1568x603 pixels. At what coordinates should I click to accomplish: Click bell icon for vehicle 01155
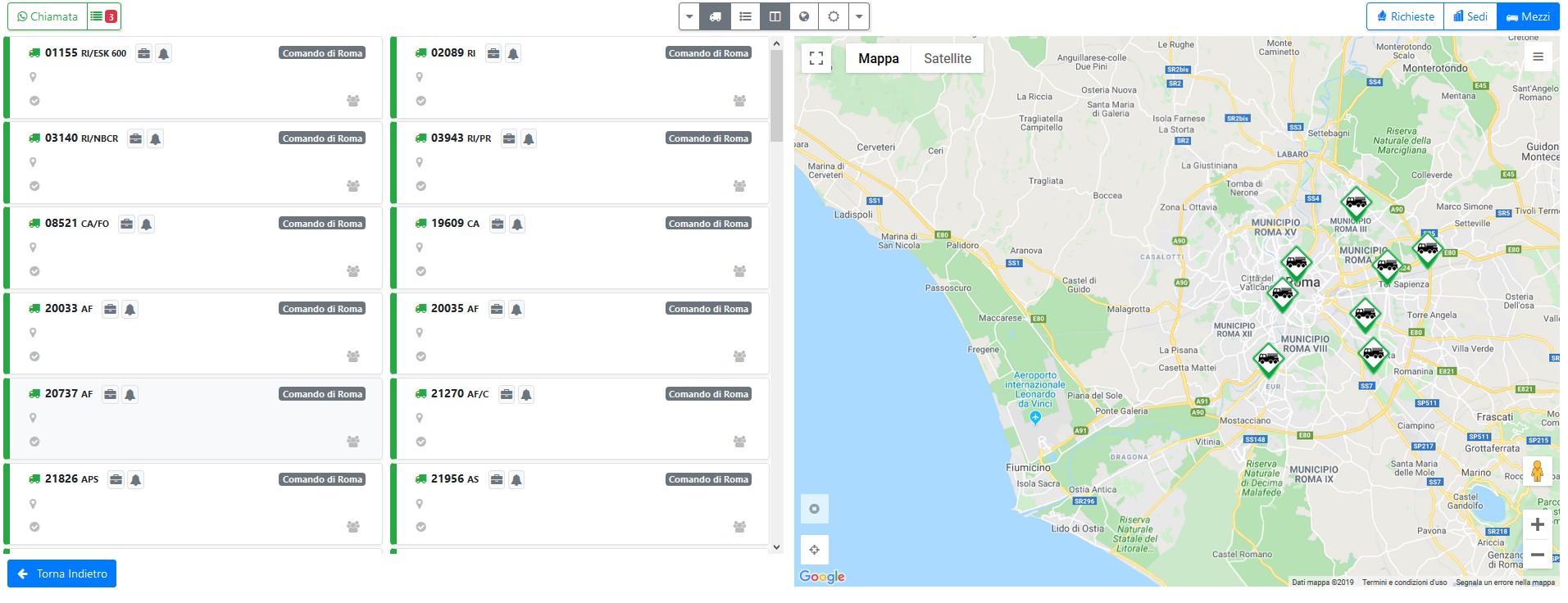click(164, 53)
